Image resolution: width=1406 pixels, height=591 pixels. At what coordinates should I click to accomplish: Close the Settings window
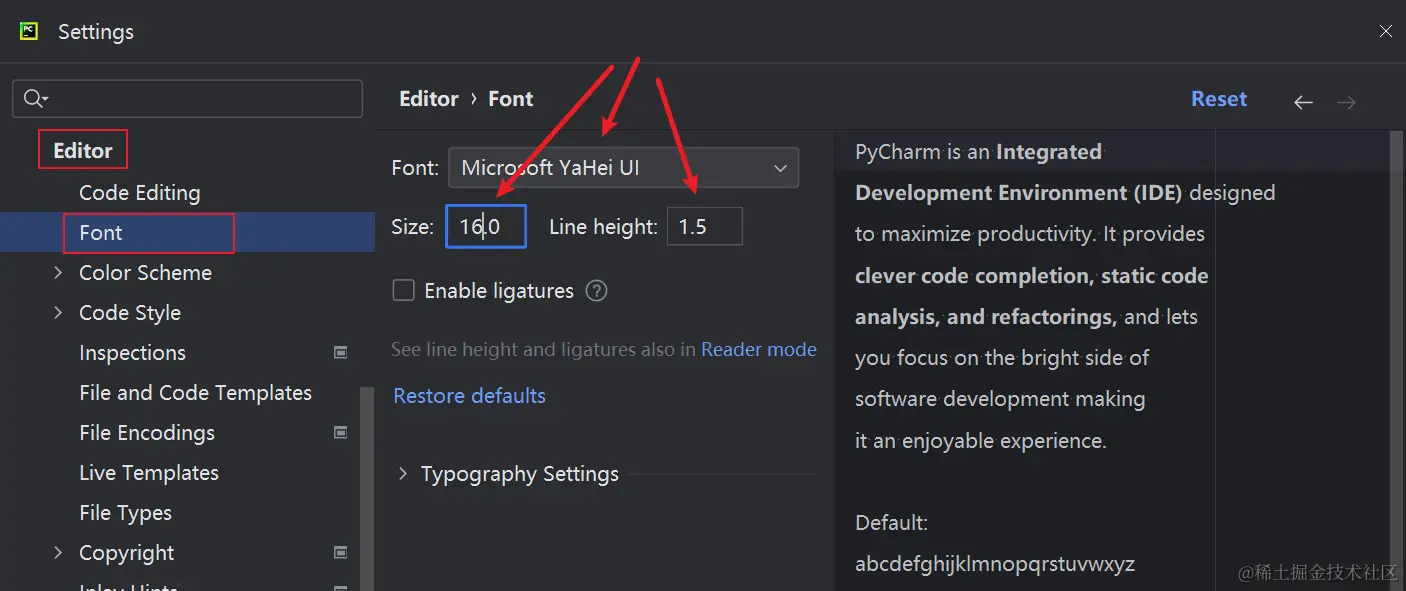pyautogui.click(x=1386, y=31)
